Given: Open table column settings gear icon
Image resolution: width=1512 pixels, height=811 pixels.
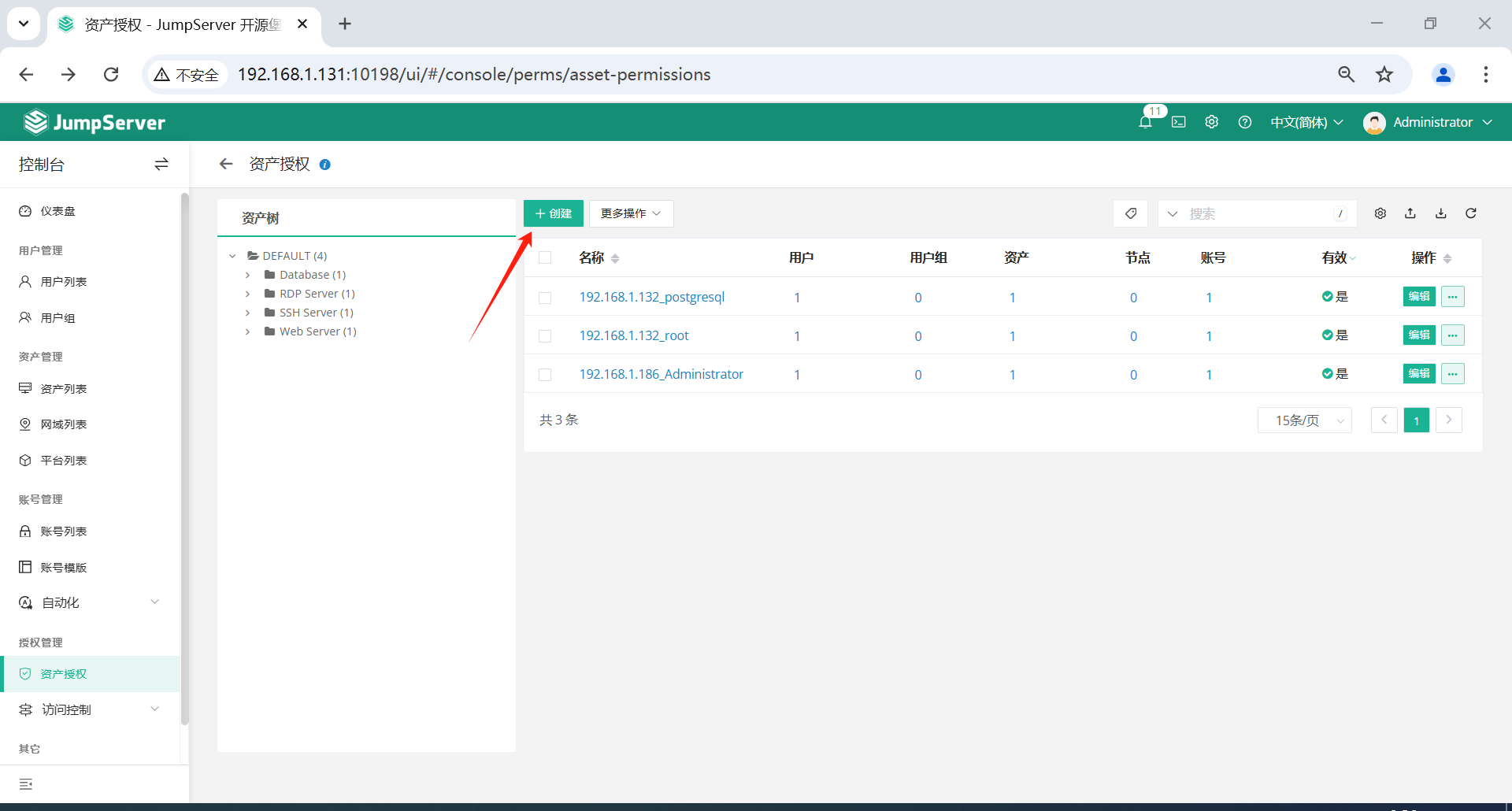Looking at the screenshot, I should (x=1380, y=213).
